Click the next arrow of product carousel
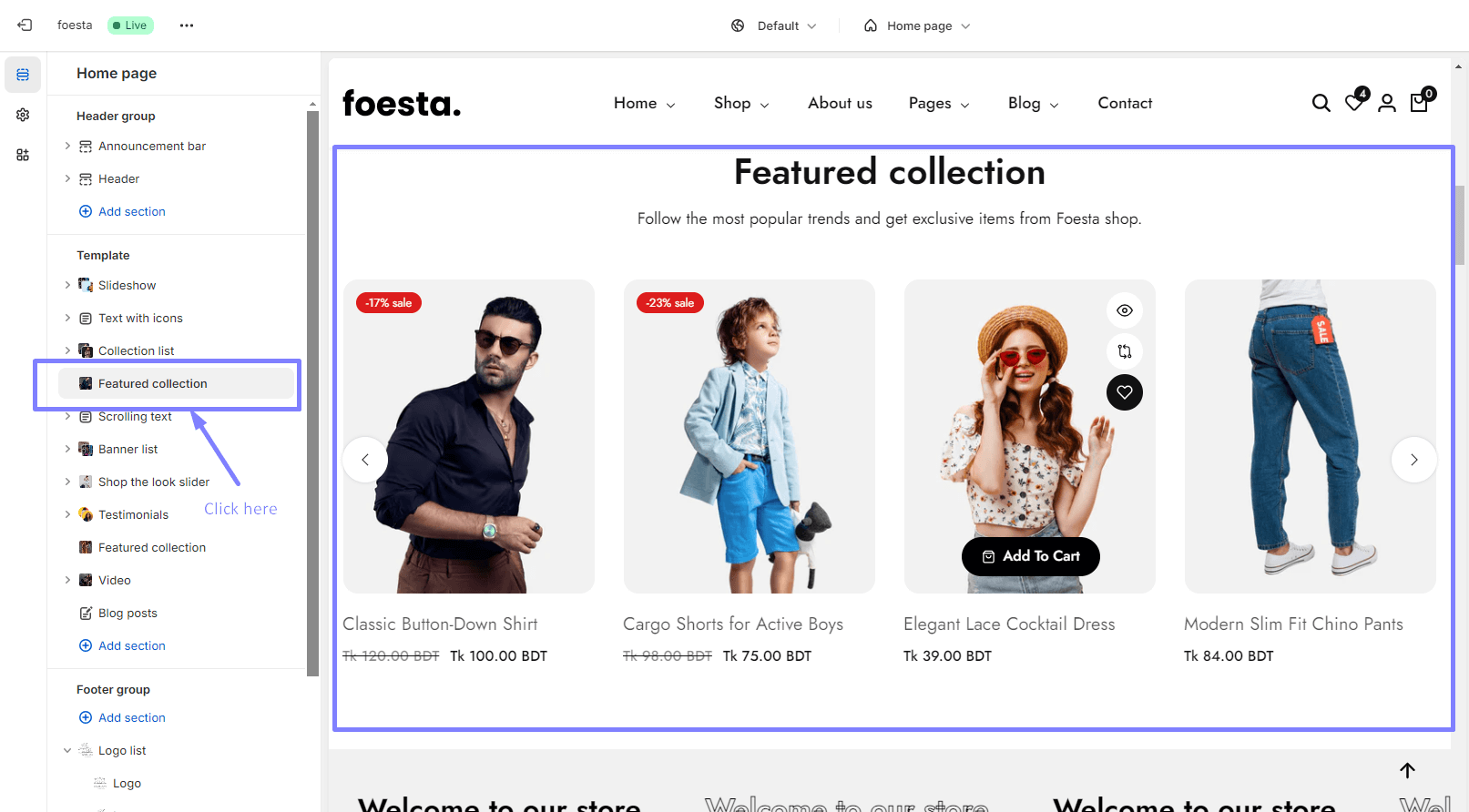1469x812 pixels. [1413, 460]
